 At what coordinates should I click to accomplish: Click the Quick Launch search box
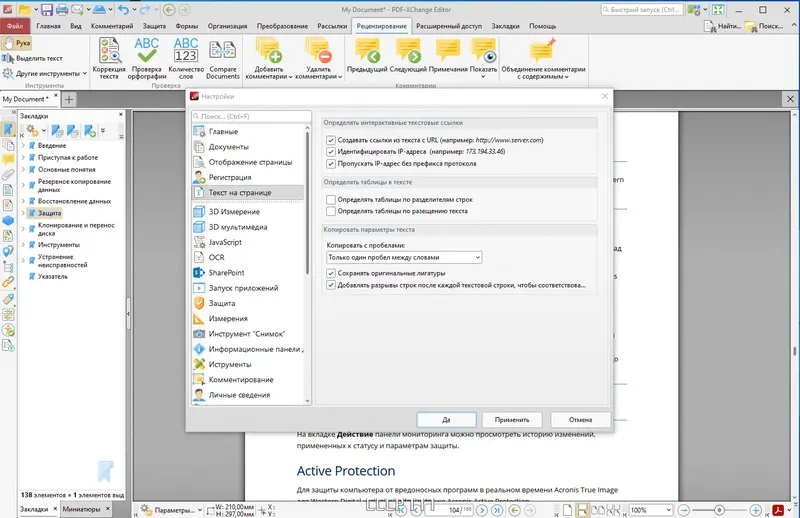coord(641,9)
